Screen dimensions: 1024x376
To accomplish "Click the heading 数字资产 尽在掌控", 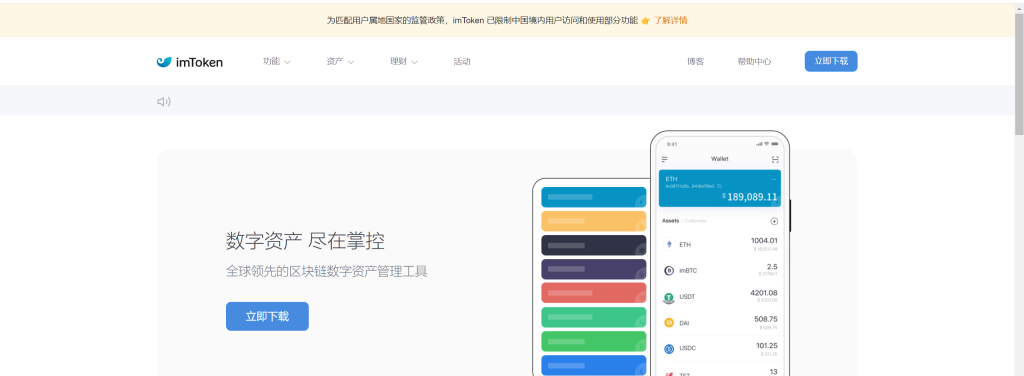I will (306, 241).
